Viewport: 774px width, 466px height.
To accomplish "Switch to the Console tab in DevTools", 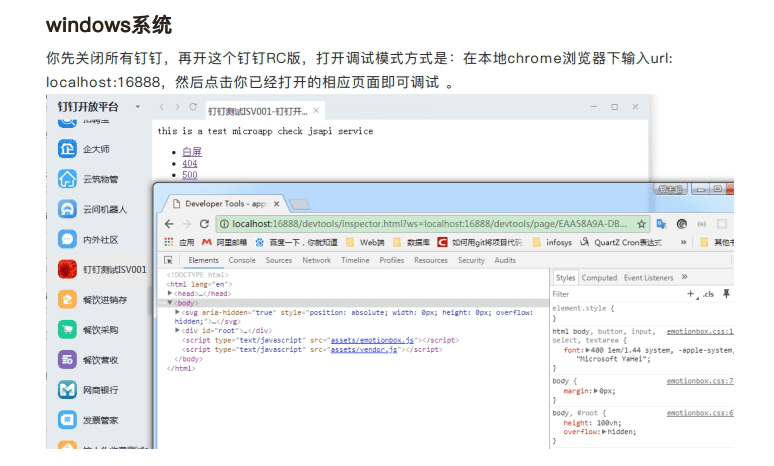I will pyautogui.click(x=242, y=260).
